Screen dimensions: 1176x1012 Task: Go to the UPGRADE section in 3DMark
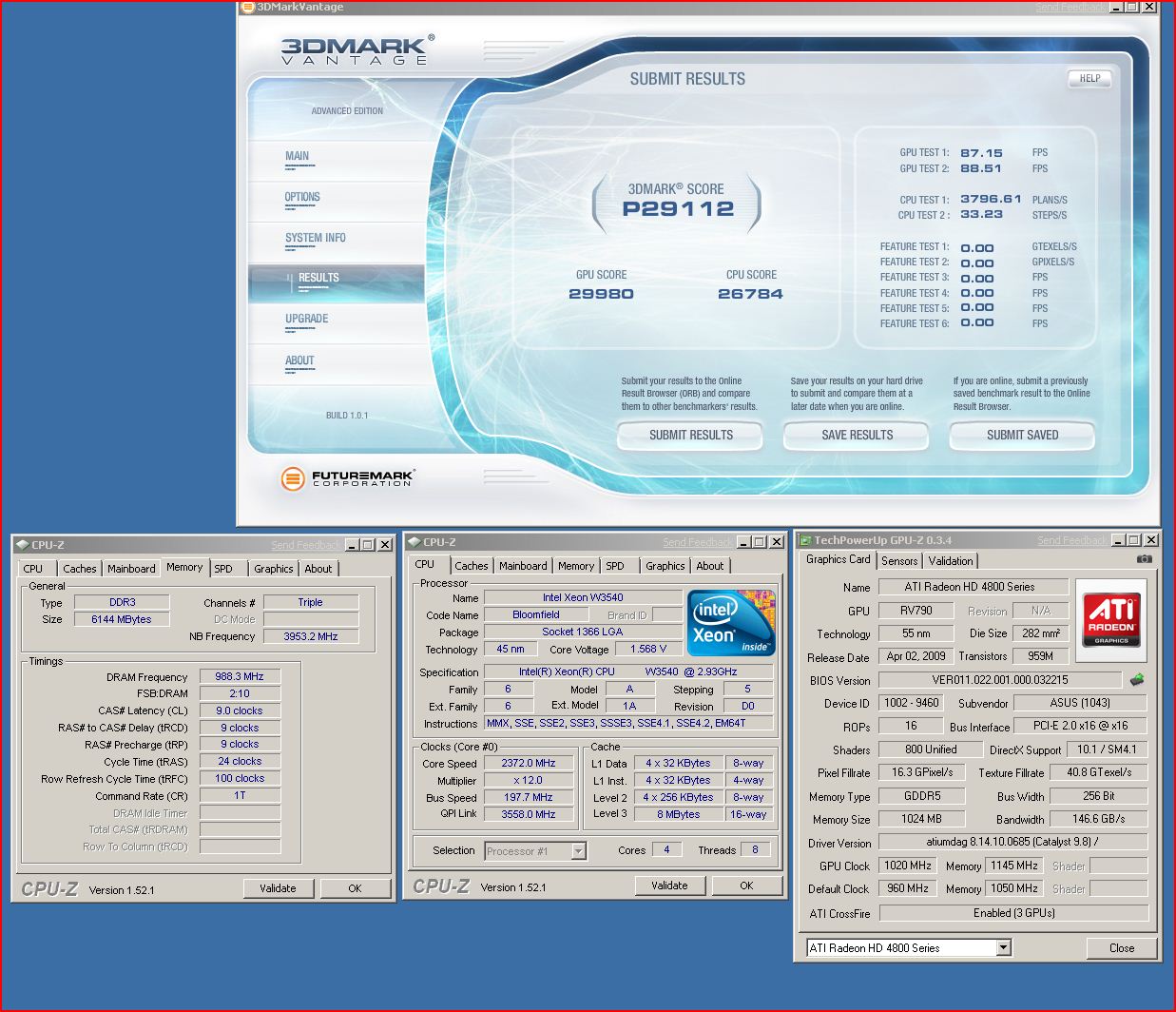[x=306, y=319]
